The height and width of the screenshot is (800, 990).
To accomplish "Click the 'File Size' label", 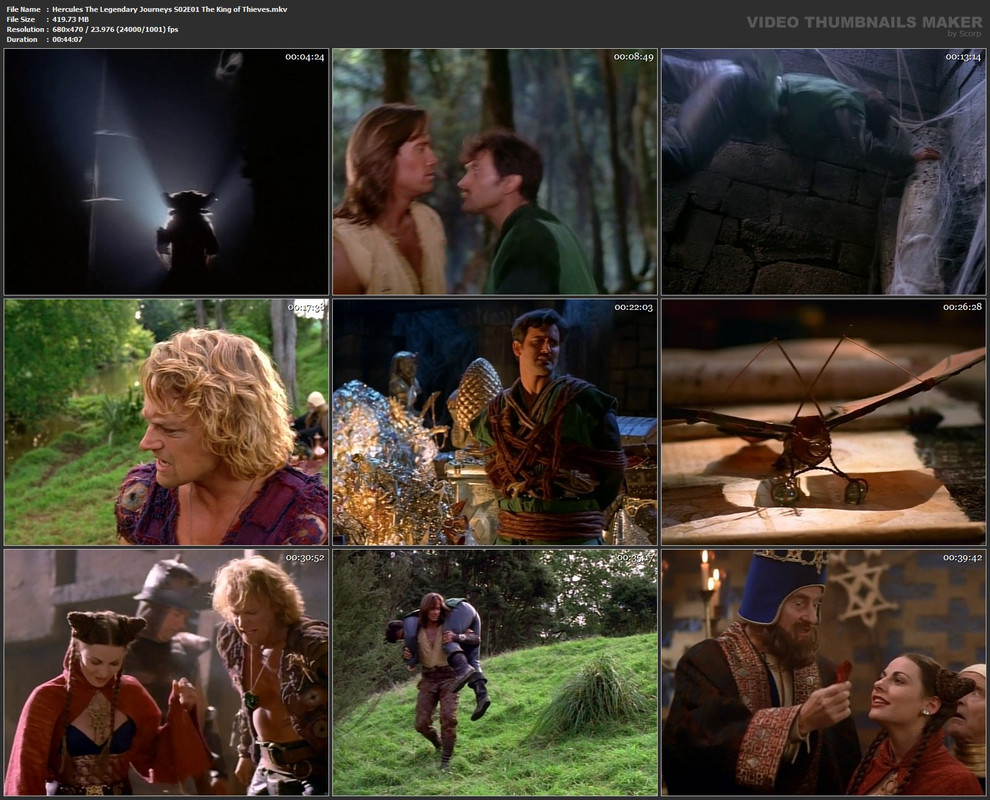I will tap(21, 20).
